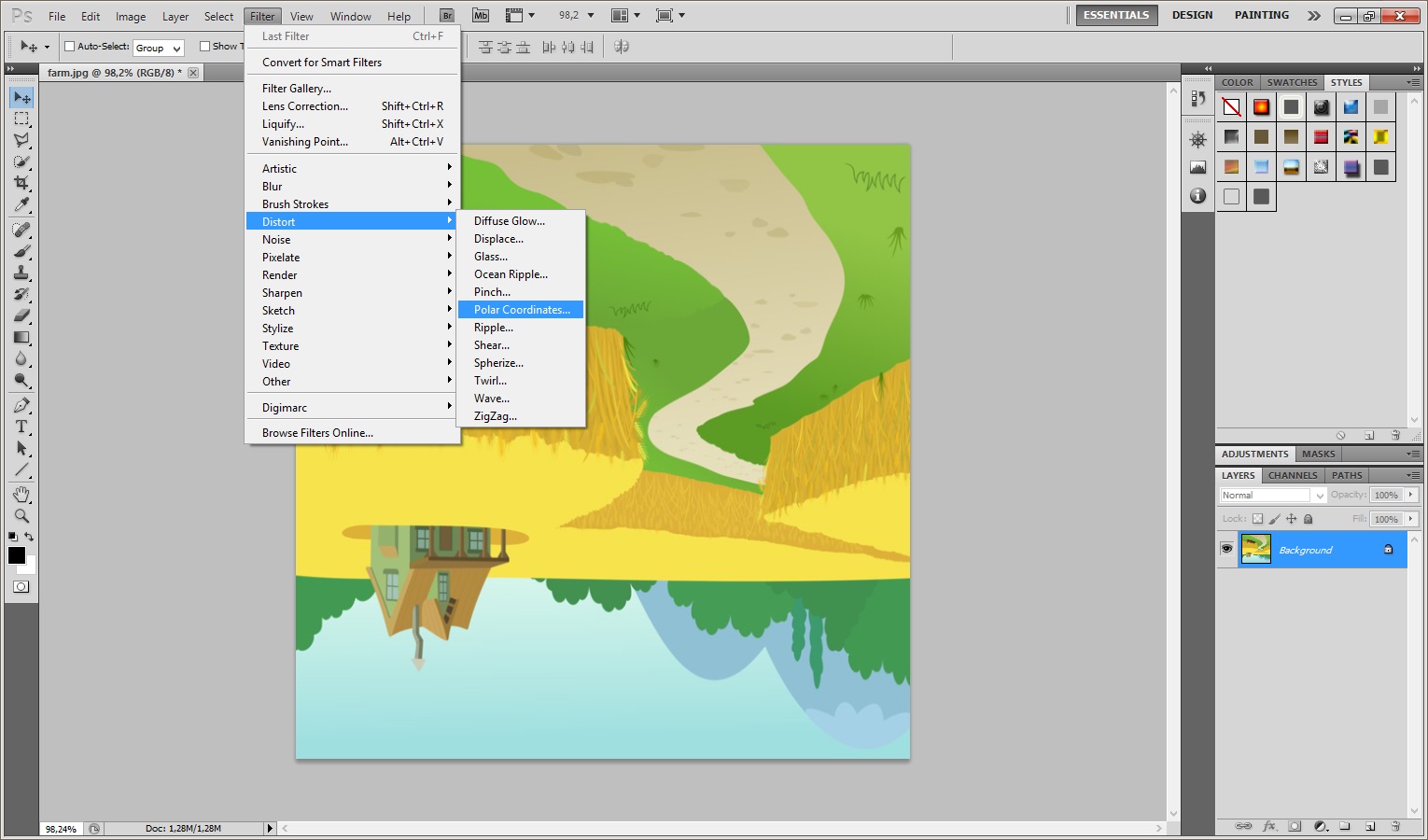Screen dimensions: 1428x840
Task: Select the Move tool in the toolbox
Action: tap(21, 97)
